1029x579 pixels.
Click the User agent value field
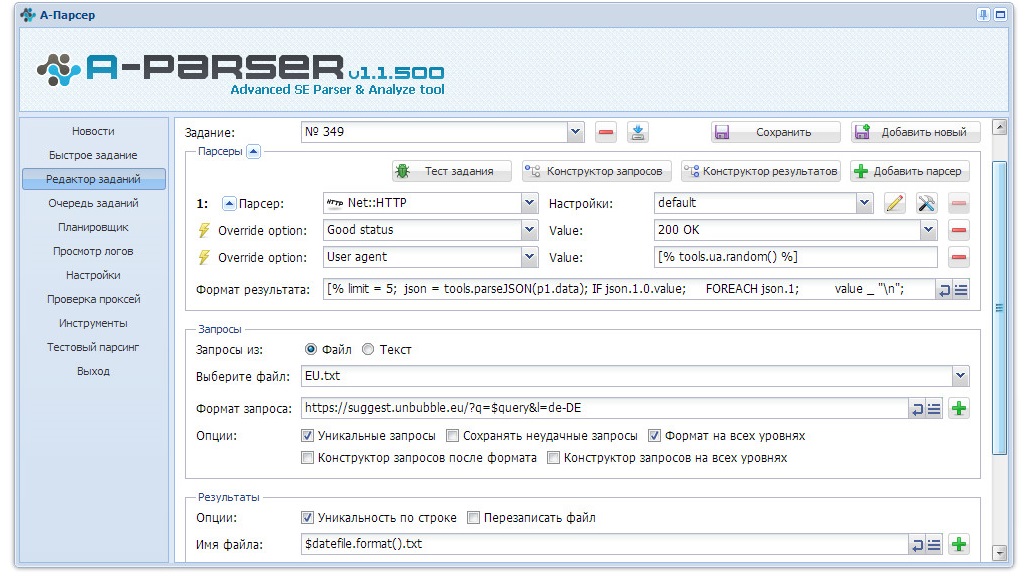(x=795, y=257)
